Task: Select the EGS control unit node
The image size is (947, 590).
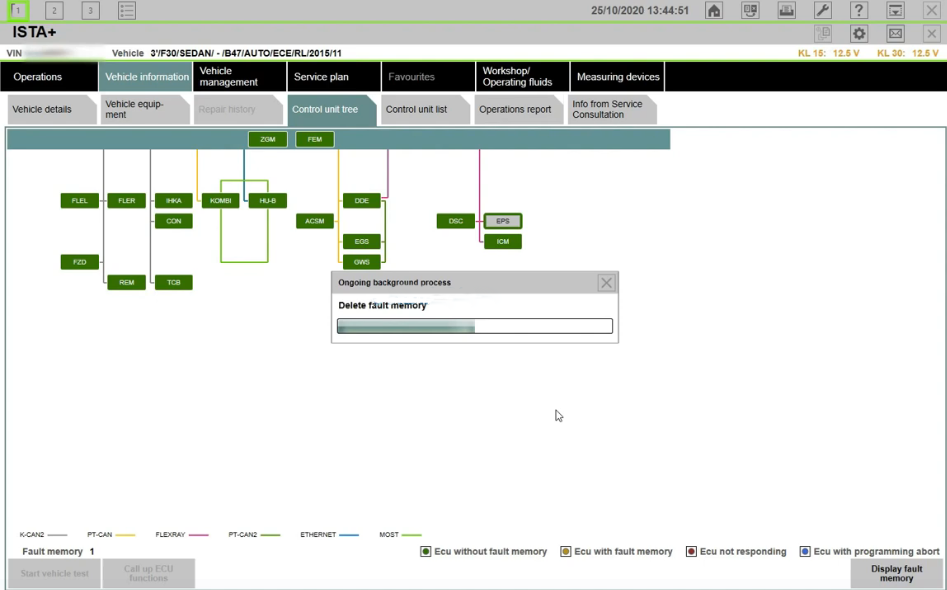Action: [x=362, y=242]
